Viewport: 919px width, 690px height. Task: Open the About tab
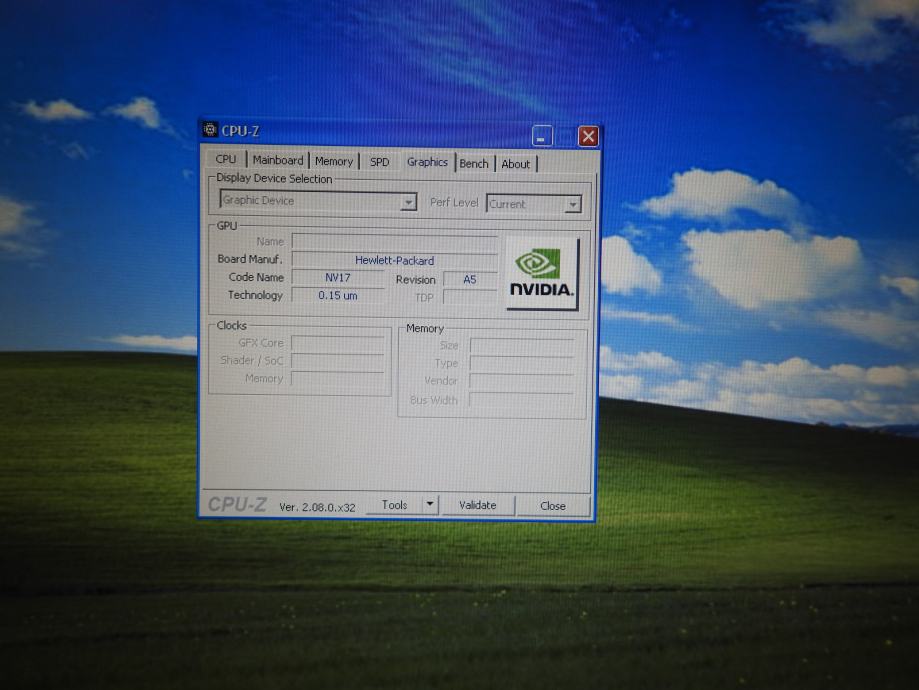[x=515, y=164]
